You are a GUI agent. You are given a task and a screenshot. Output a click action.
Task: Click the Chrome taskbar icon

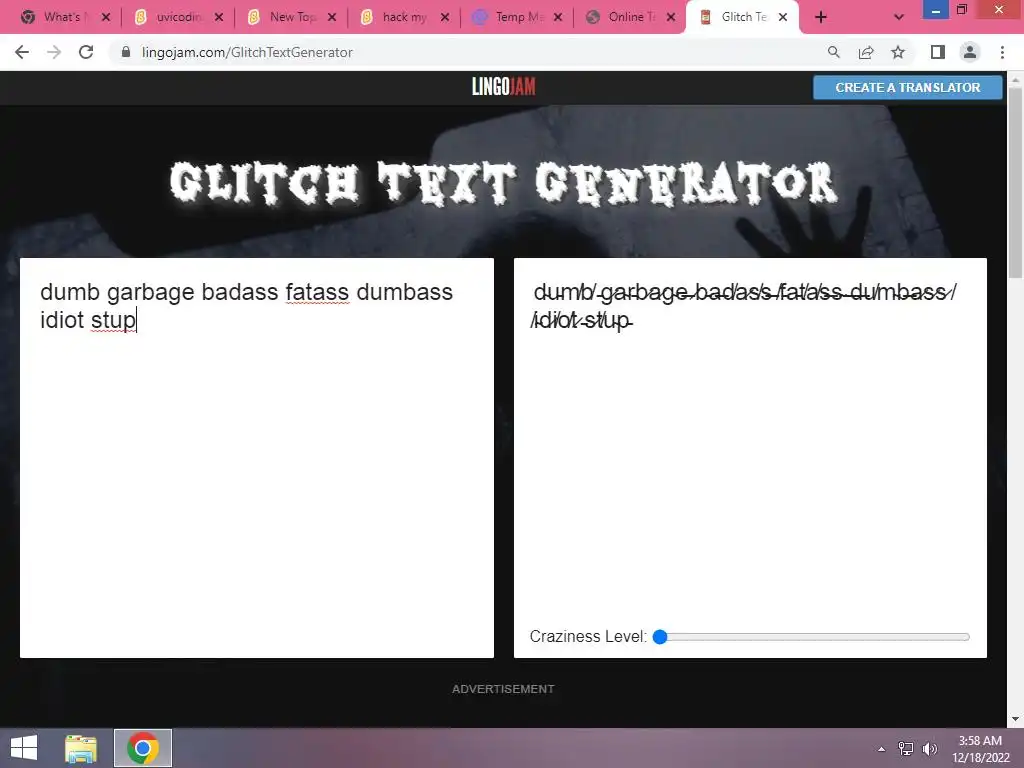143,748
